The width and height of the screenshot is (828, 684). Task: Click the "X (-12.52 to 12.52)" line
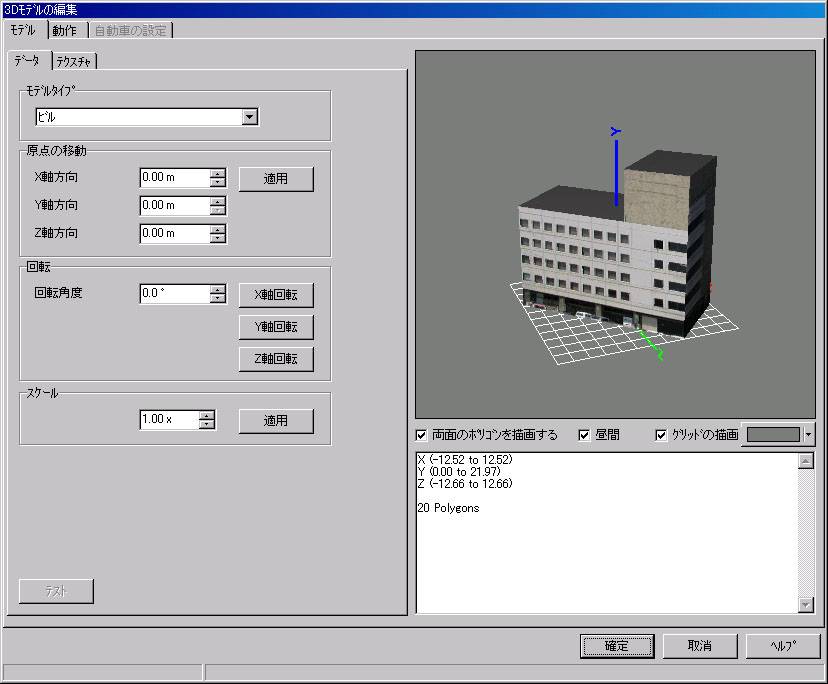(x=465, y=460)
